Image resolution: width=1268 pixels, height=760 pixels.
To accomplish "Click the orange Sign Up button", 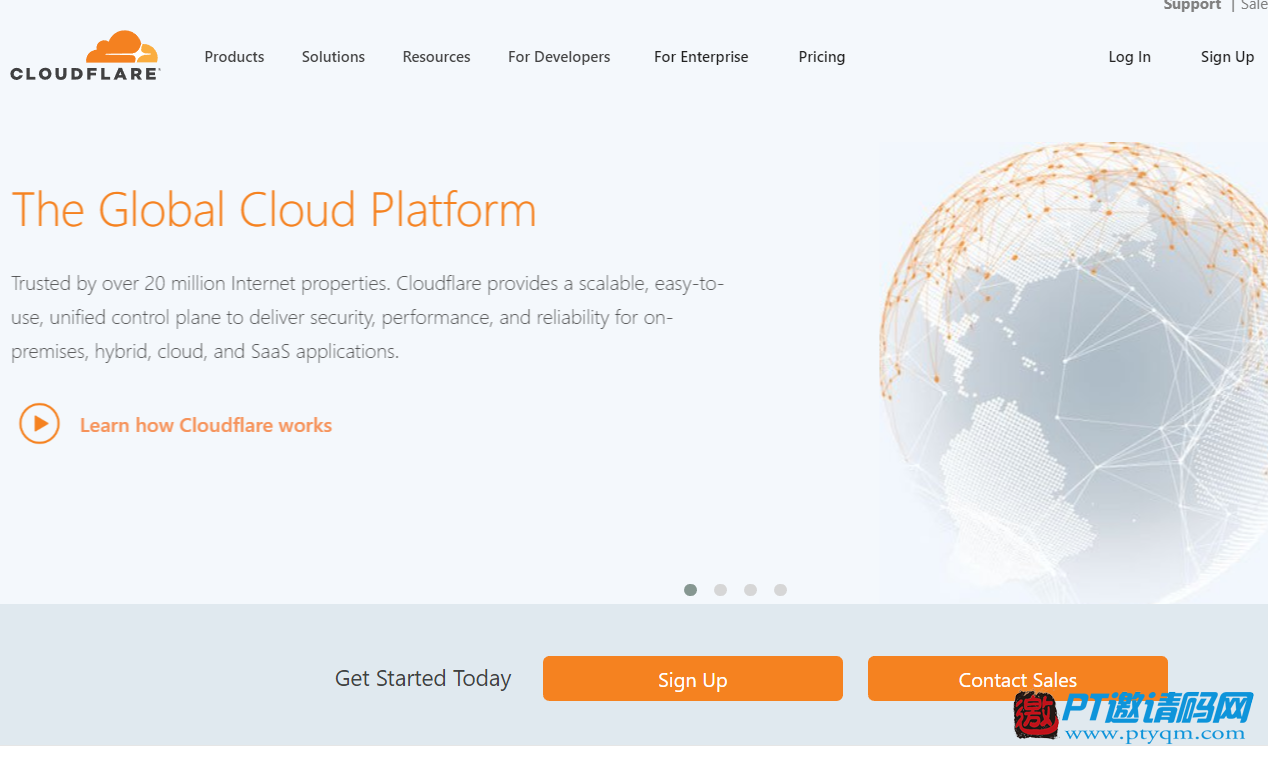I will point(693,679).
